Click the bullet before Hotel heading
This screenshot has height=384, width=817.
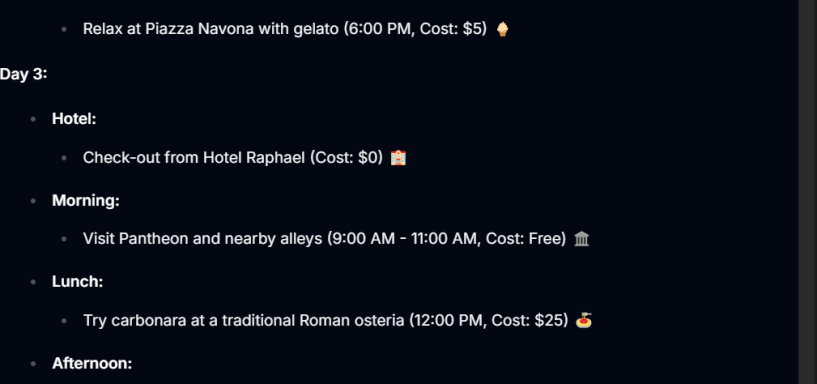33,119
